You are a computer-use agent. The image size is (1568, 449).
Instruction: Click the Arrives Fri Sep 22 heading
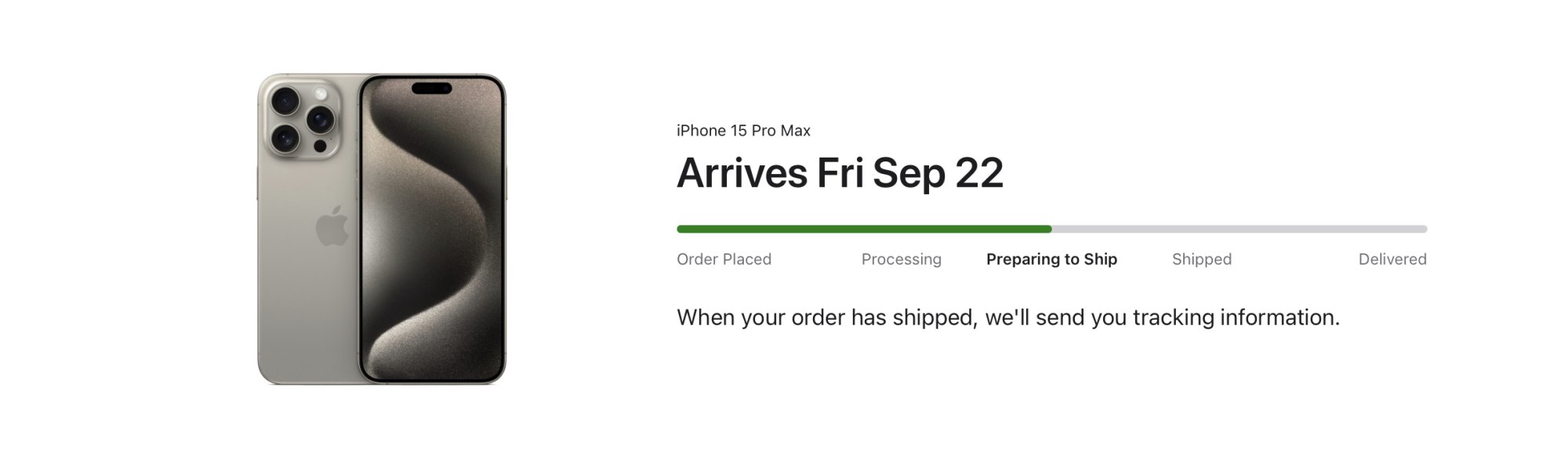840,173
